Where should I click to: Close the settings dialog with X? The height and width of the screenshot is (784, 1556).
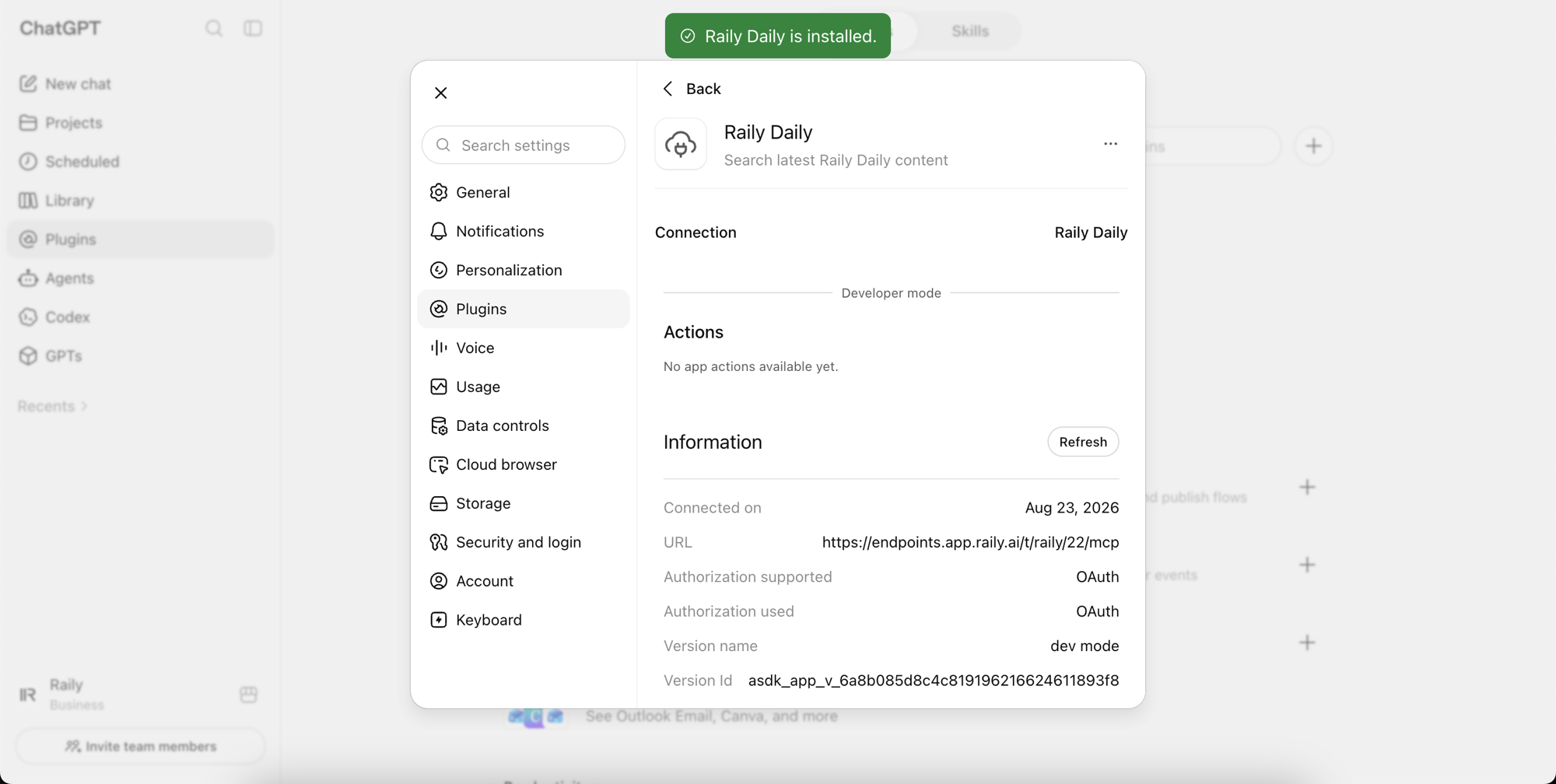coord(441,93)
